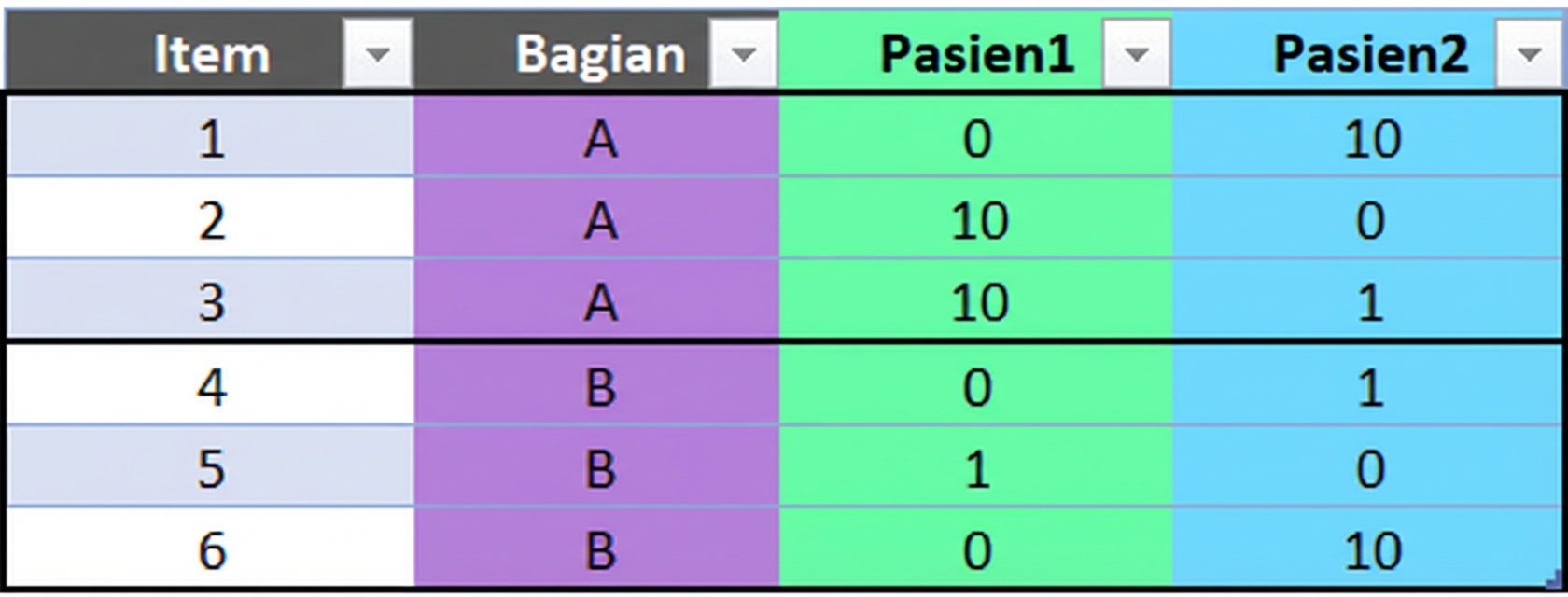Open the Item column filter dropdown
Screen dimensions: 1568x597
pyautogui.click(x=375, y=51)
